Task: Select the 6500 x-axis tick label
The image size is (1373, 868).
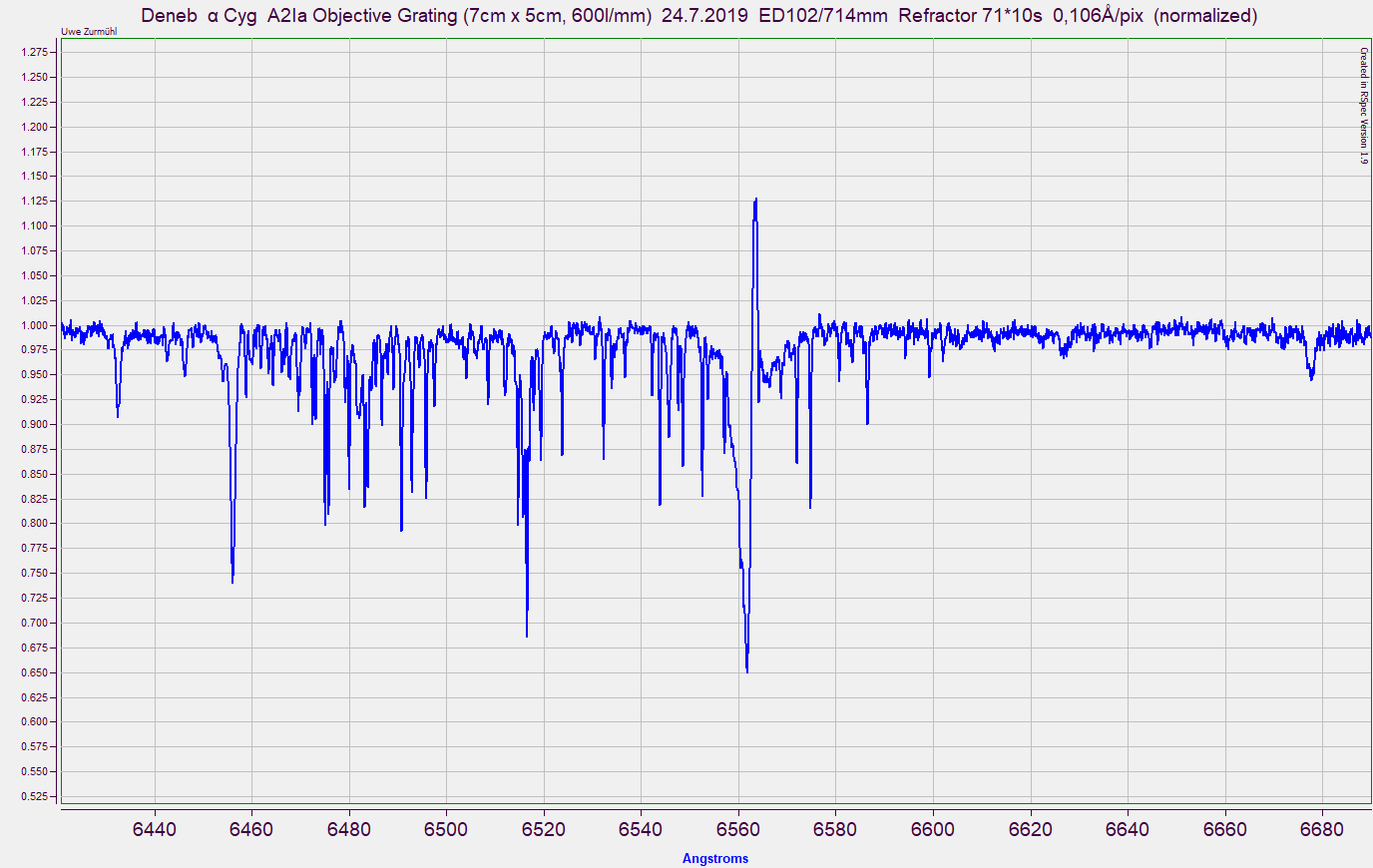Action: (445, 830)
